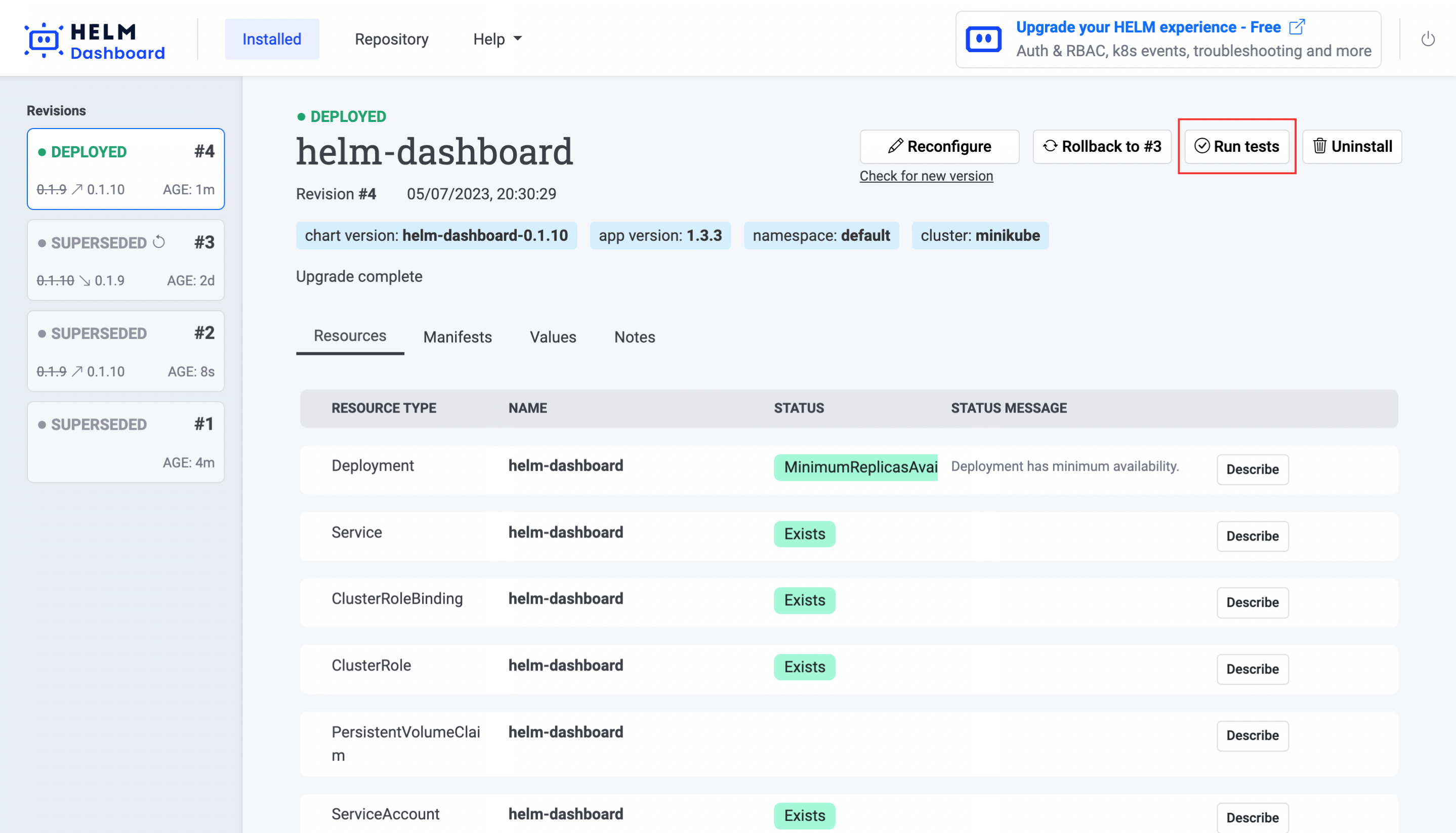The width and height of the screenshot is (1456, 833).
Task: Select superseded revision #1 card
Action: 126,442
